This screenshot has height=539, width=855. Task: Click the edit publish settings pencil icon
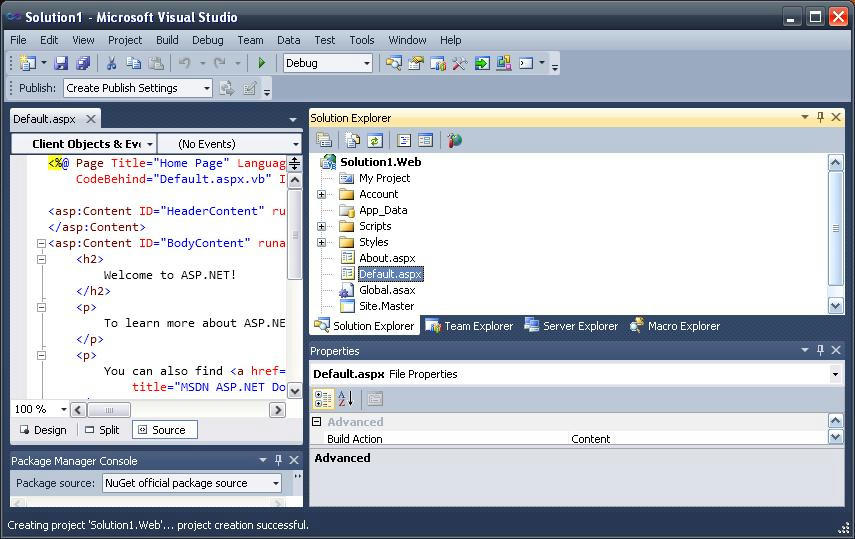250,88
